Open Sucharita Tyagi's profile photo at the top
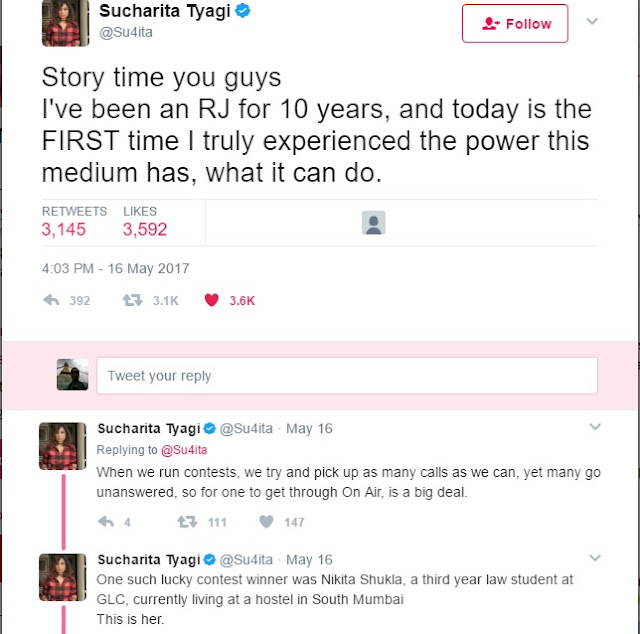The width and height of the screenshot is (640, 634). tap(65, 23)
